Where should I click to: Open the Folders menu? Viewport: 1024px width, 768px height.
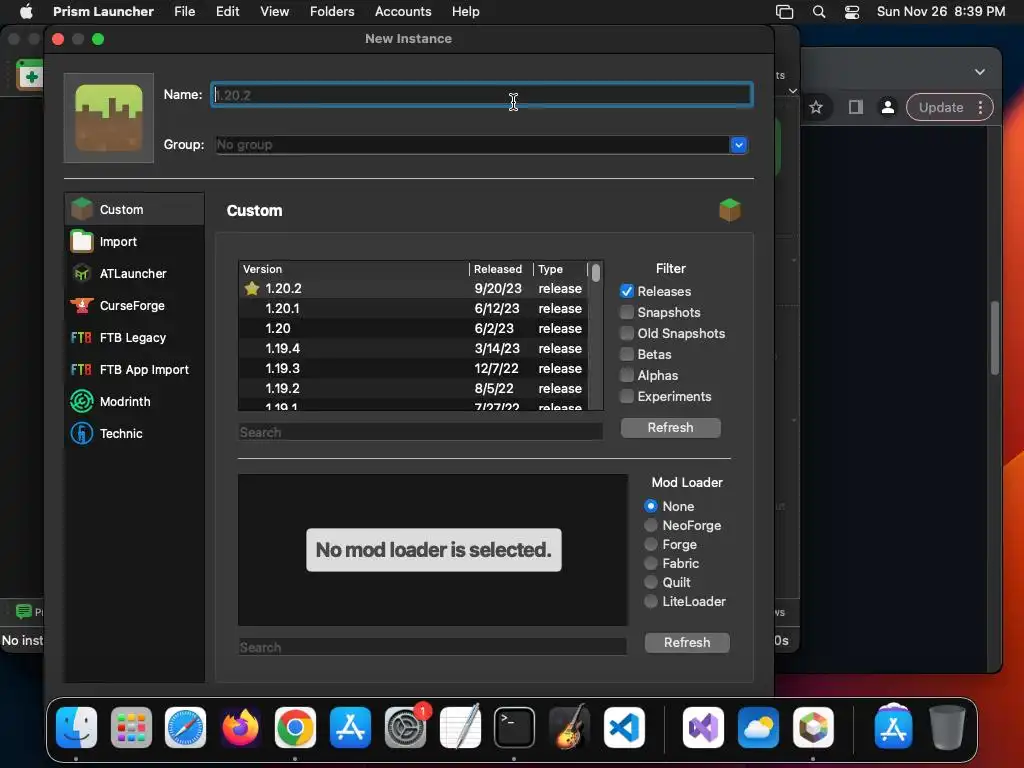332,11
